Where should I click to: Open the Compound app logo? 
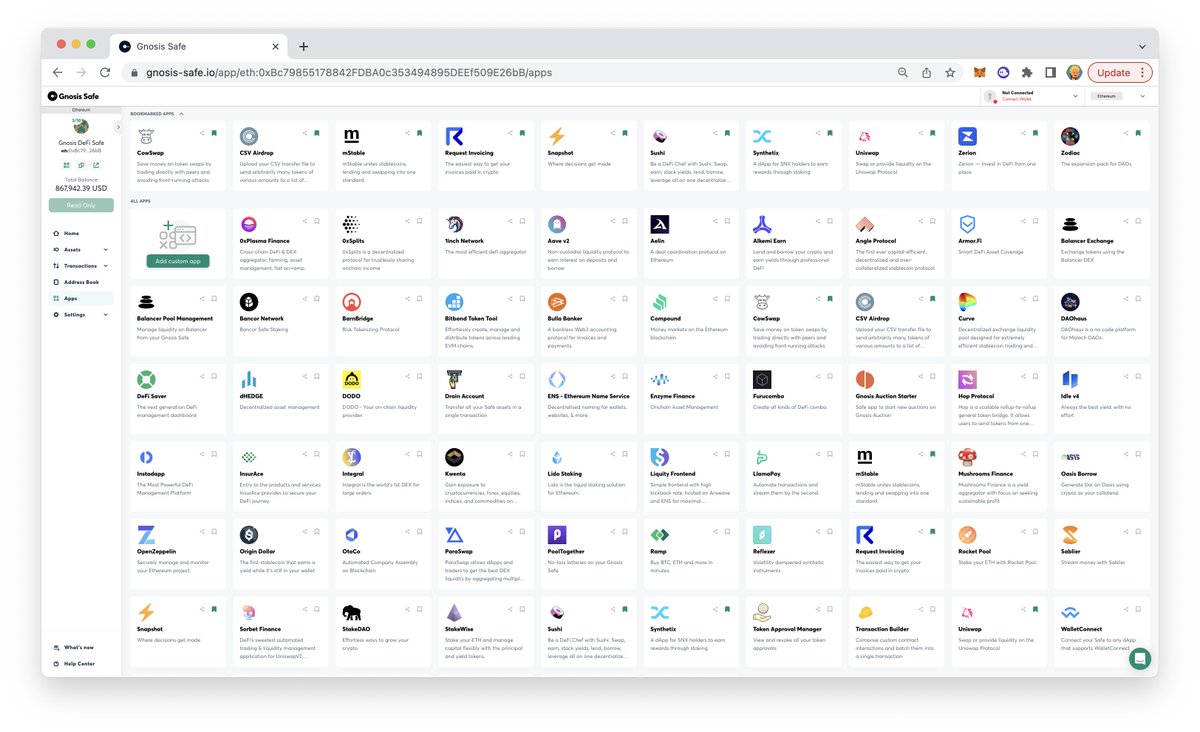[660, 301]
